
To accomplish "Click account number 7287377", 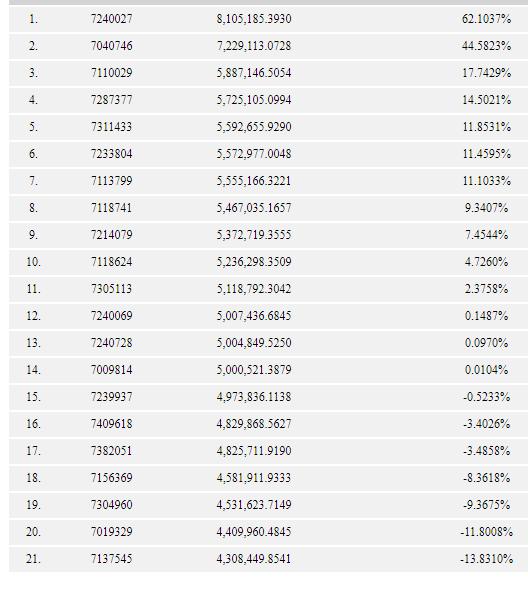I will tap(112, 100).
